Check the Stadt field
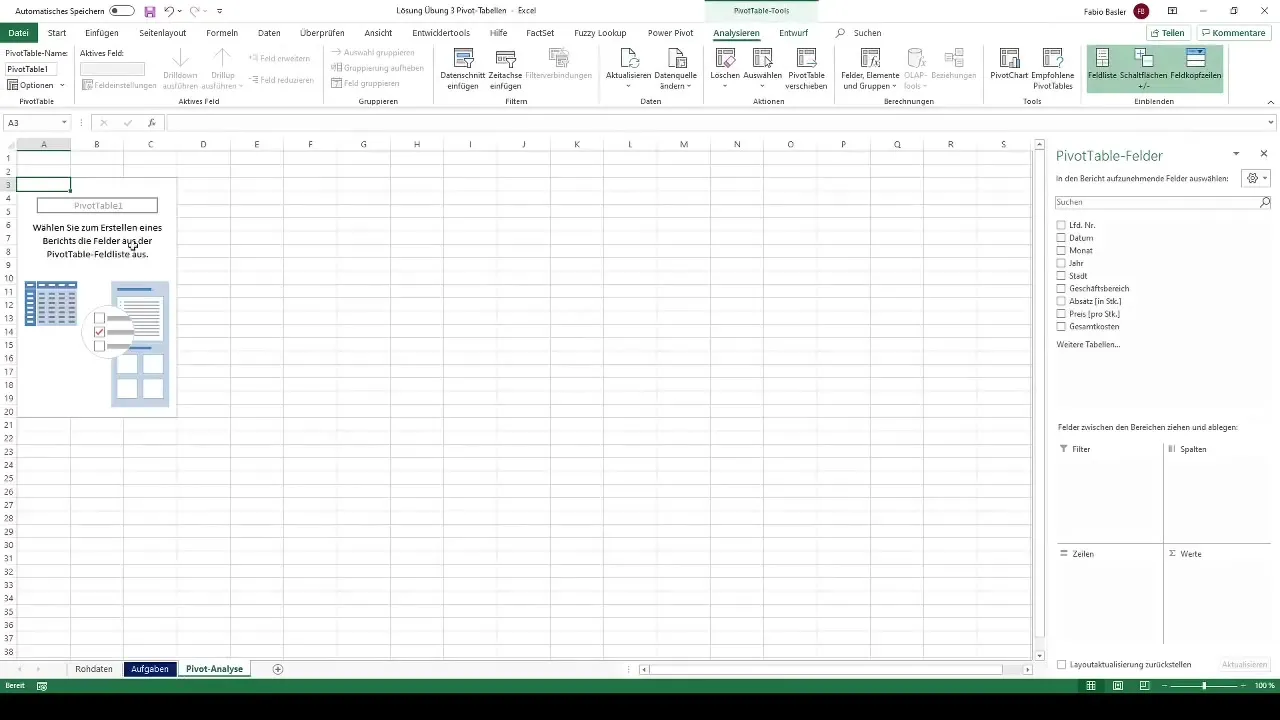This screenshot has height=720, width=1280. (1062, 276)
